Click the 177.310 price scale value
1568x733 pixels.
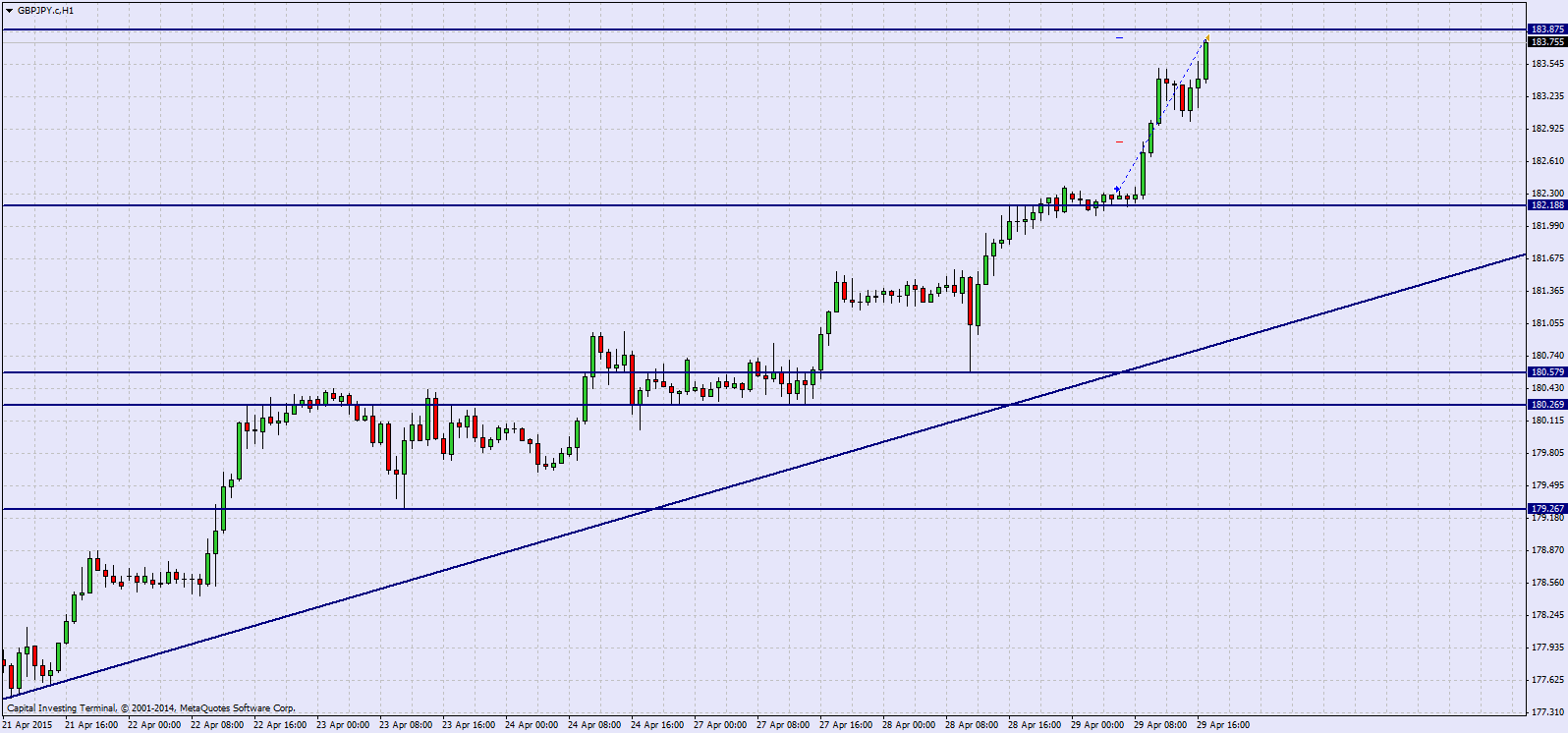point(1547,712)
